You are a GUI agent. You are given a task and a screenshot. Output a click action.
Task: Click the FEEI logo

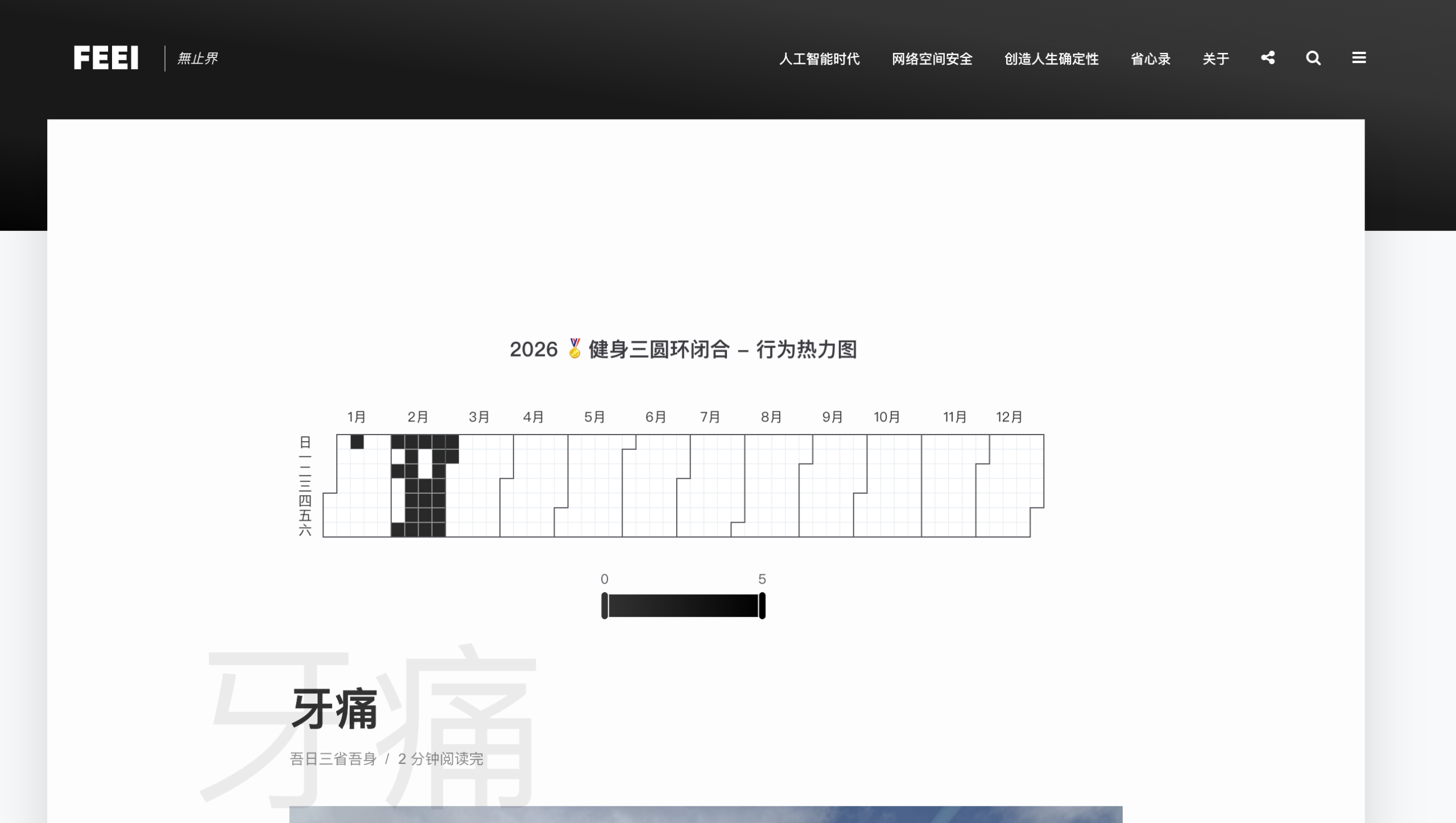pos(106,58)
